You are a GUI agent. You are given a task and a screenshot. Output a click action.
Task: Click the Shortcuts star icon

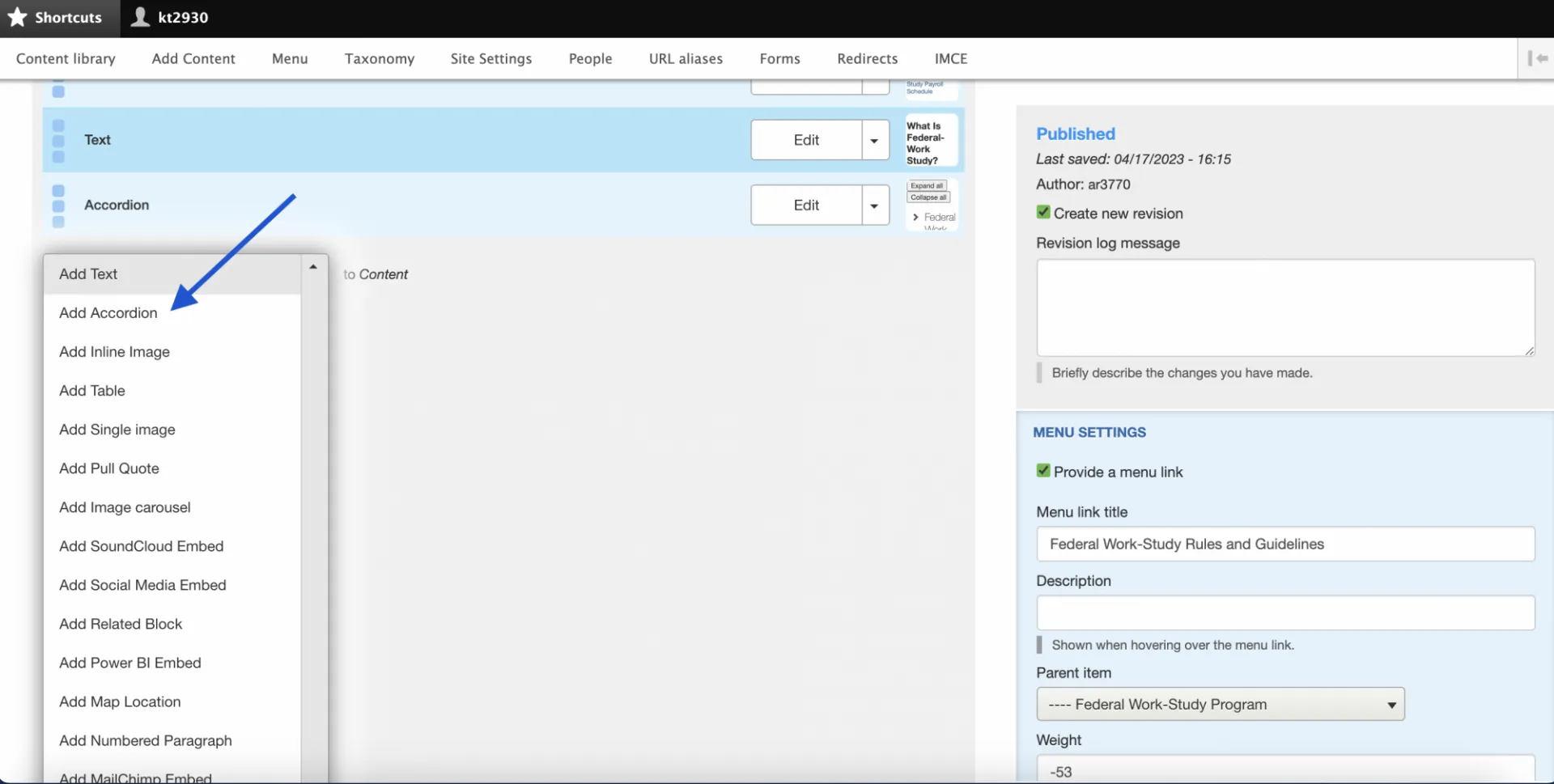17,17
